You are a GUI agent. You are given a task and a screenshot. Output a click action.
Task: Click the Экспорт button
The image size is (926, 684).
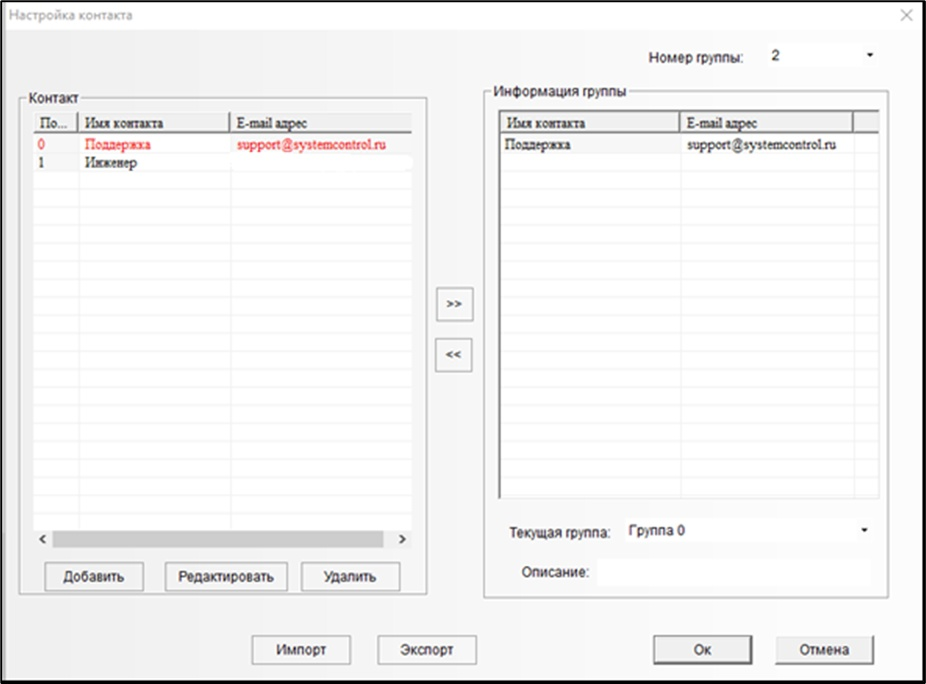[x=427, y=650]
